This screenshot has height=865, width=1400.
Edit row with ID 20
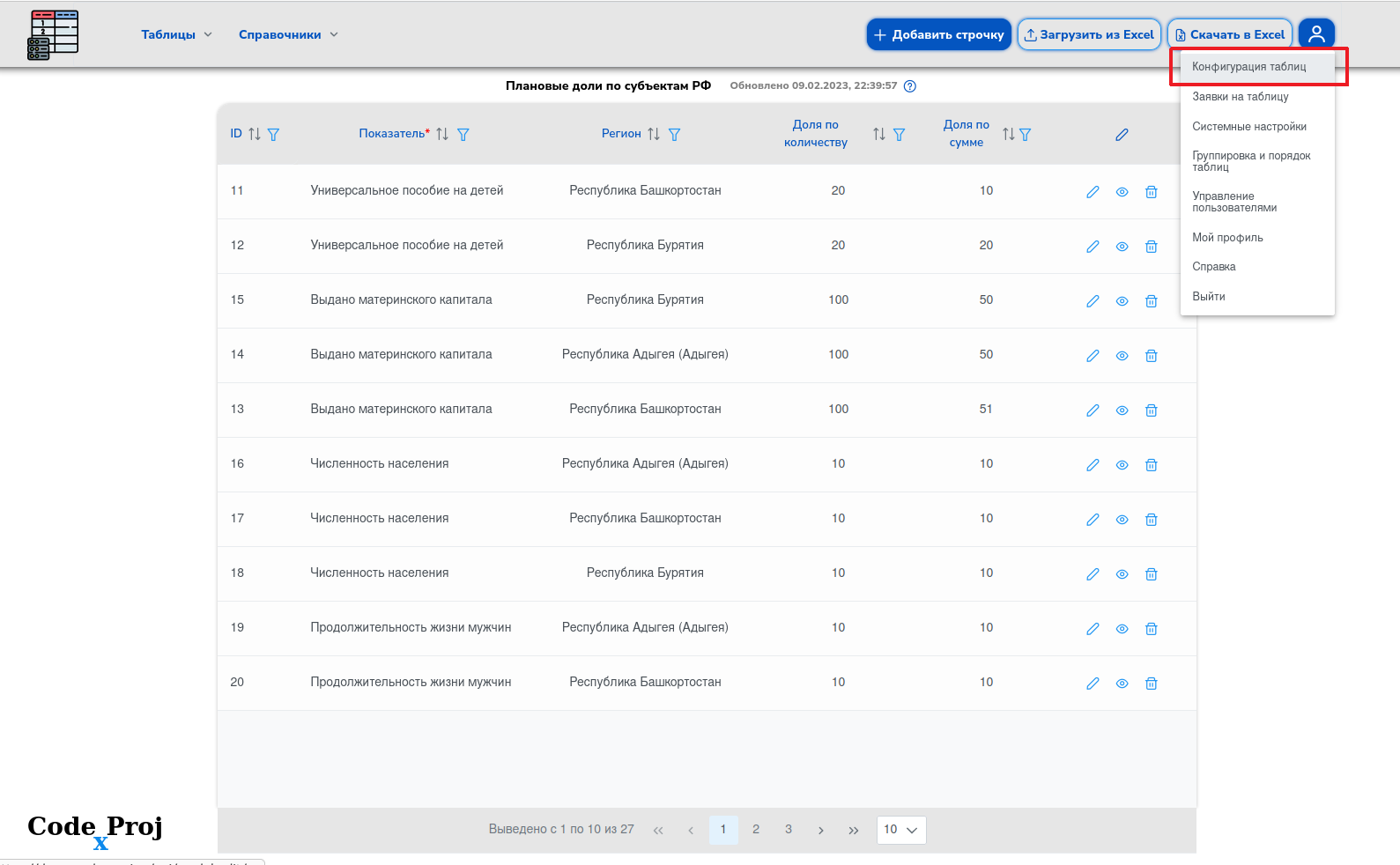1093,684
